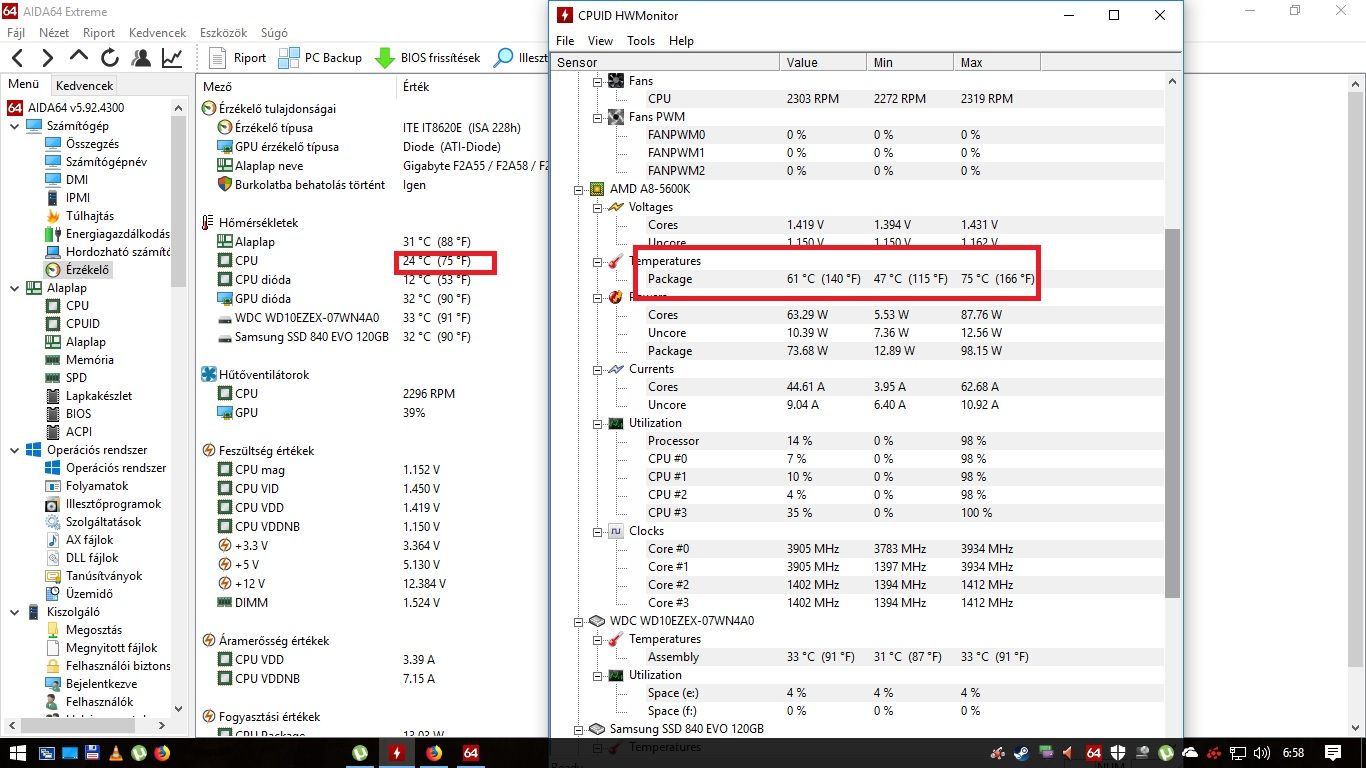
Task: Switch to Firefox in running taskbar apps
Action: (434, 753)
